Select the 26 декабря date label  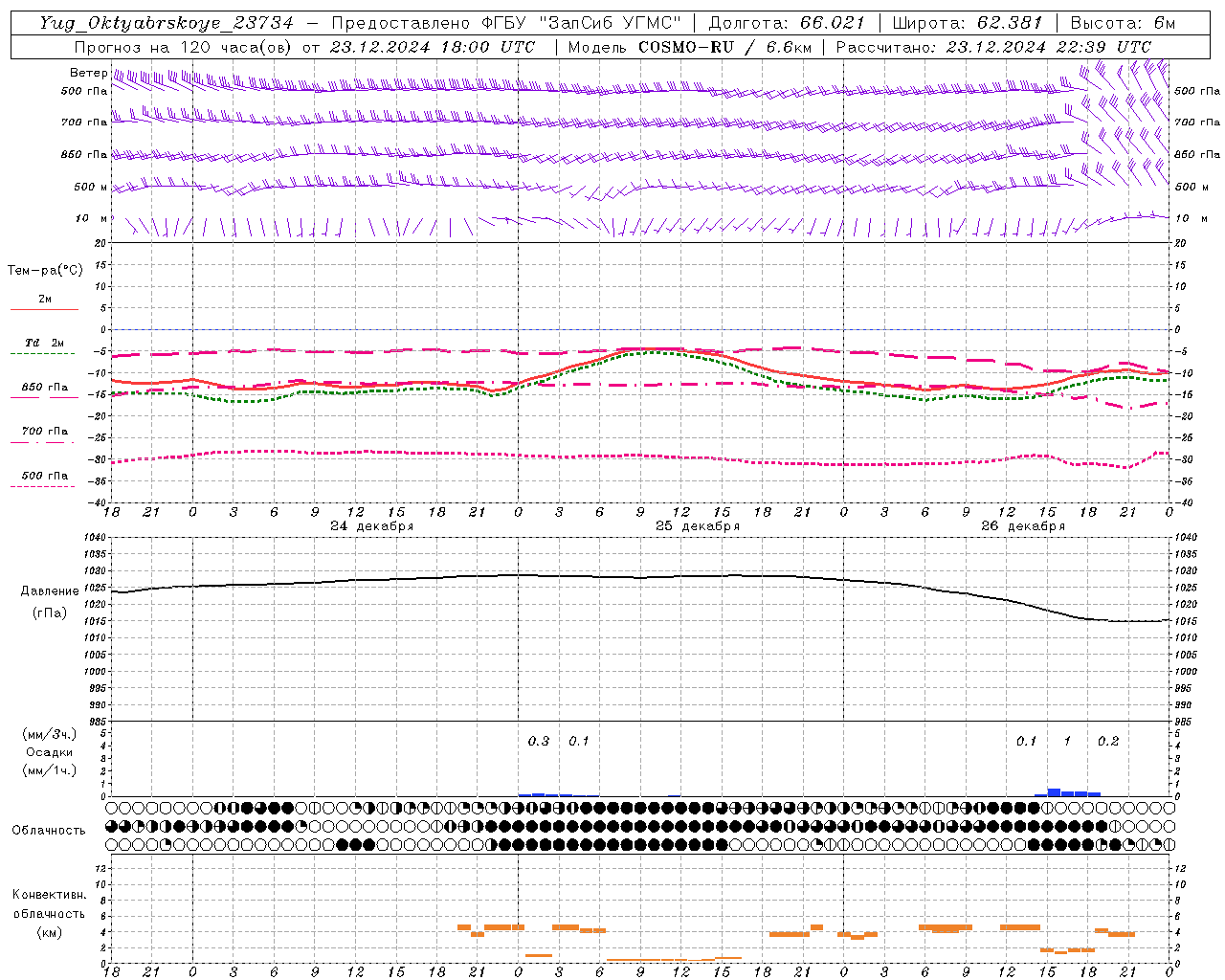pyautogui.click(x=1023, y=526)
